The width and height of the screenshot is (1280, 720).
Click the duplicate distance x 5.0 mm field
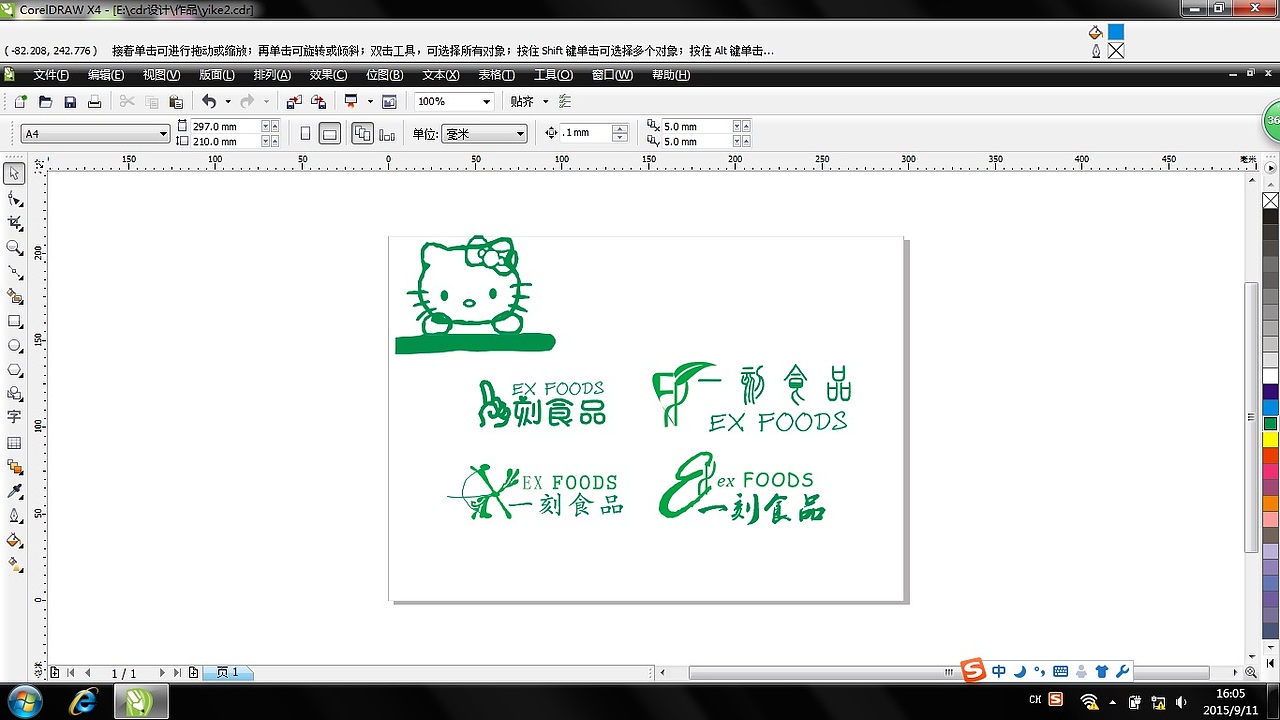coord(696,126)
